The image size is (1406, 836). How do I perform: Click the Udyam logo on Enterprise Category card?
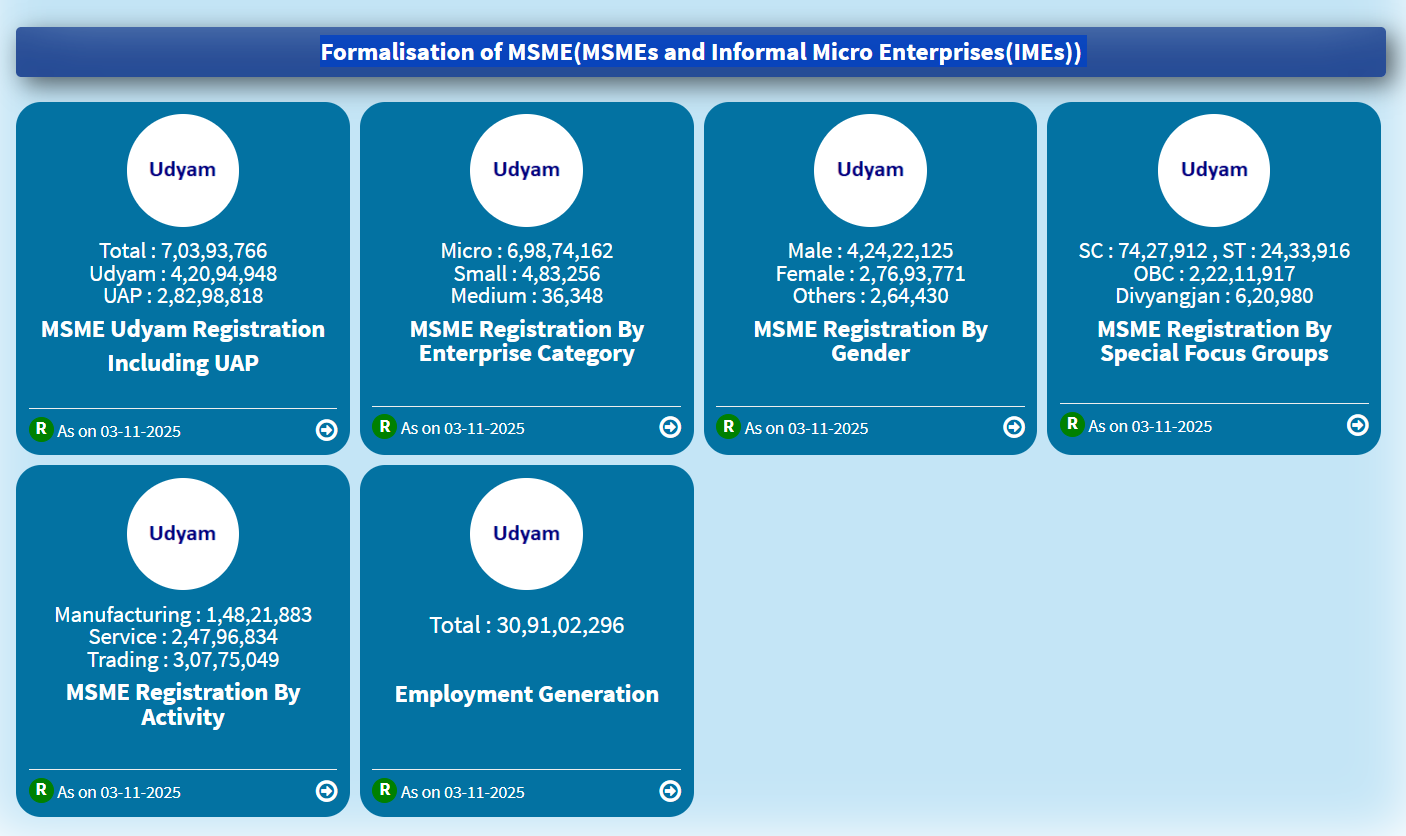[x=526, y=170]
